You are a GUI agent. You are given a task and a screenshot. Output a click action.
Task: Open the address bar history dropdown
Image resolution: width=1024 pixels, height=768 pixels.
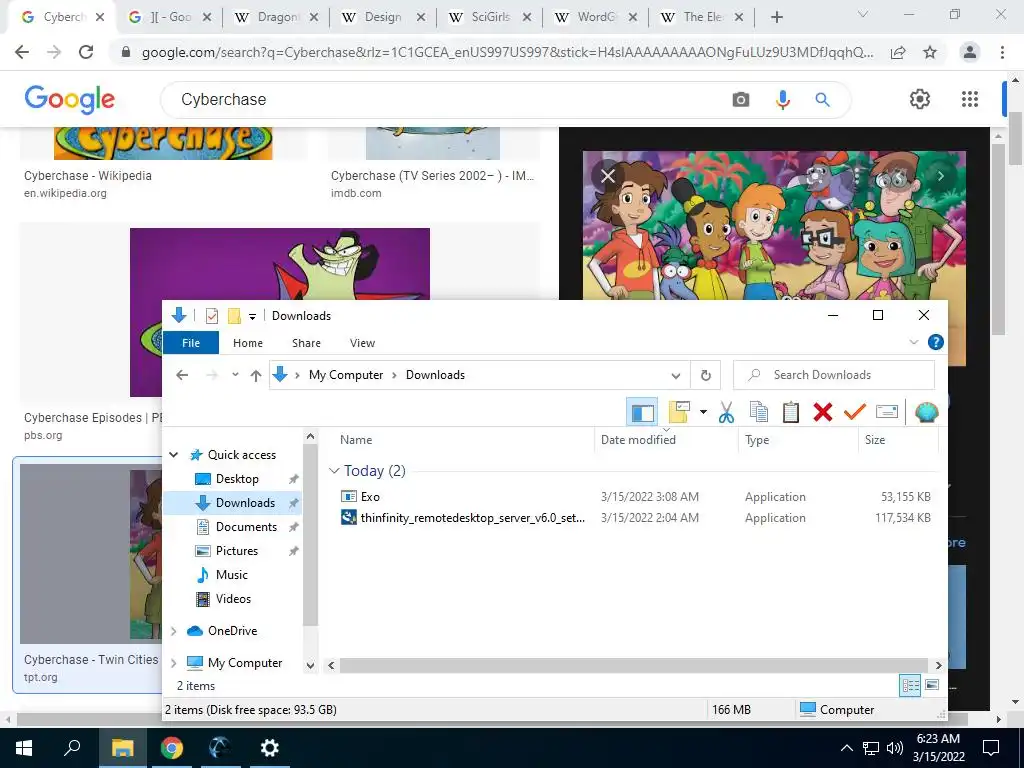click(676, 376)
